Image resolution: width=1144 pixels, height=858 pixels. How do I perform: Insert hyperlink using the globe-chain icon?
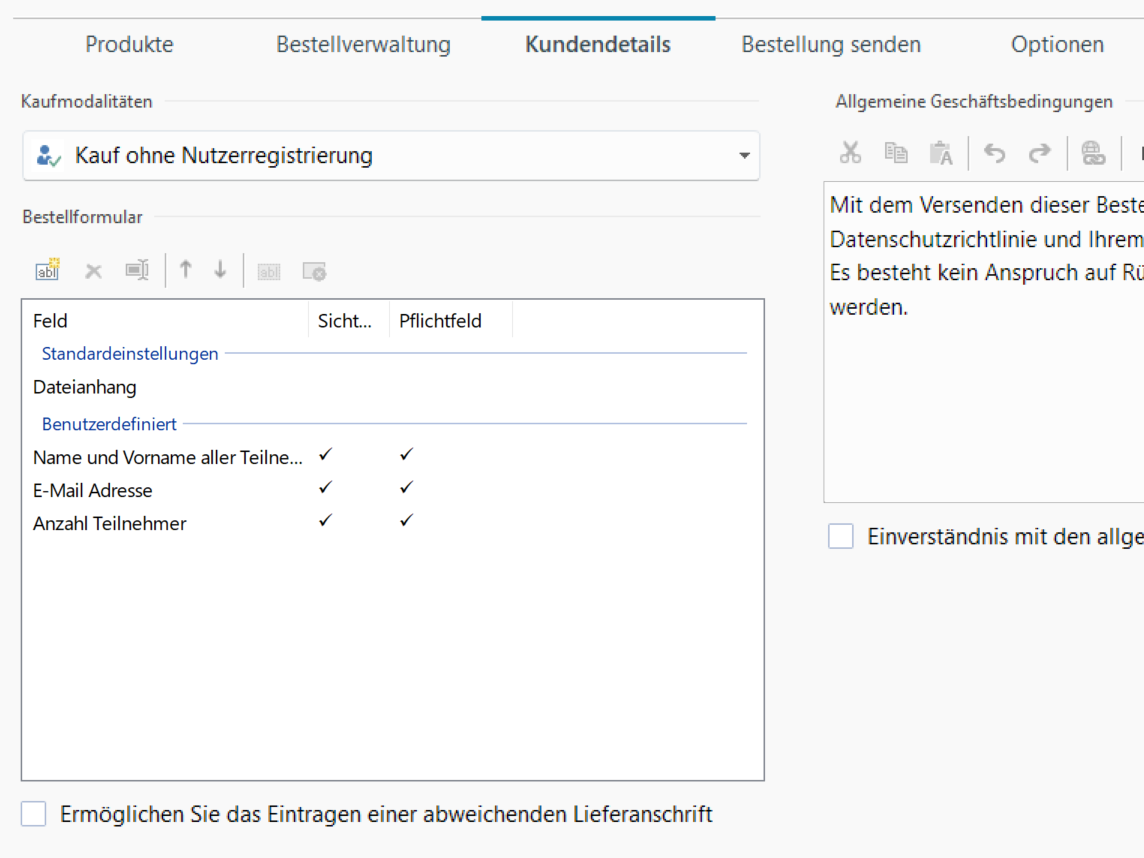1094,153
